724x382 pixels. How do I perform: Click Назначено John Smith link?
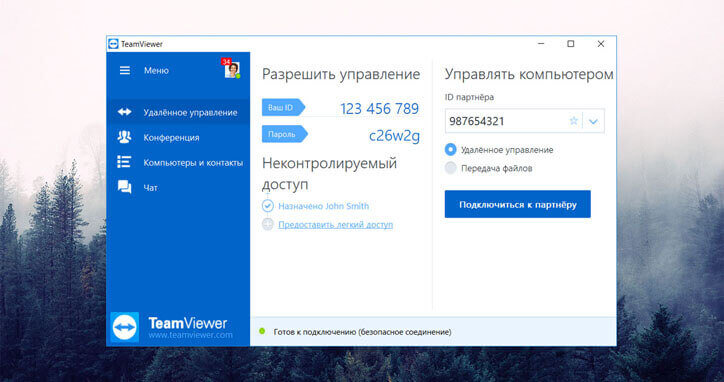[323, 206]
